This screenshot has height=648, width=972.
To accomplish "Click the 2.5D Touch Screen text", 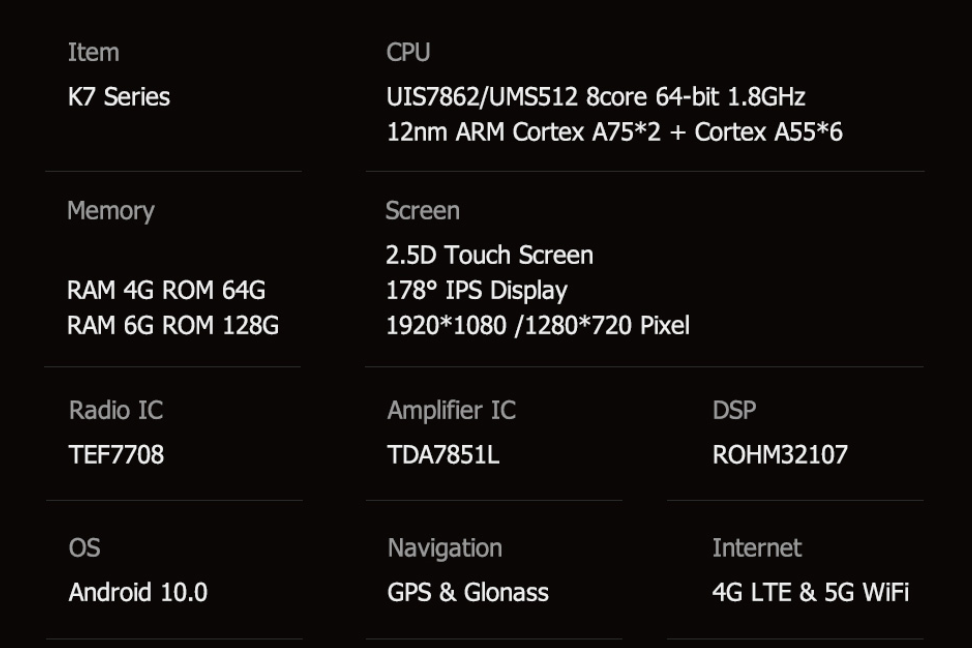I will click(489, 255).
